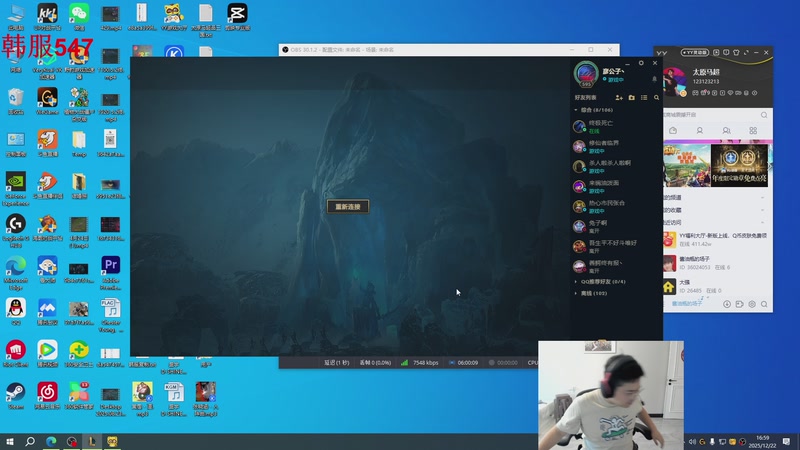800x450 pixels.
Task: Collapse the 综合 friends group
Action: (x=576, y=110)
